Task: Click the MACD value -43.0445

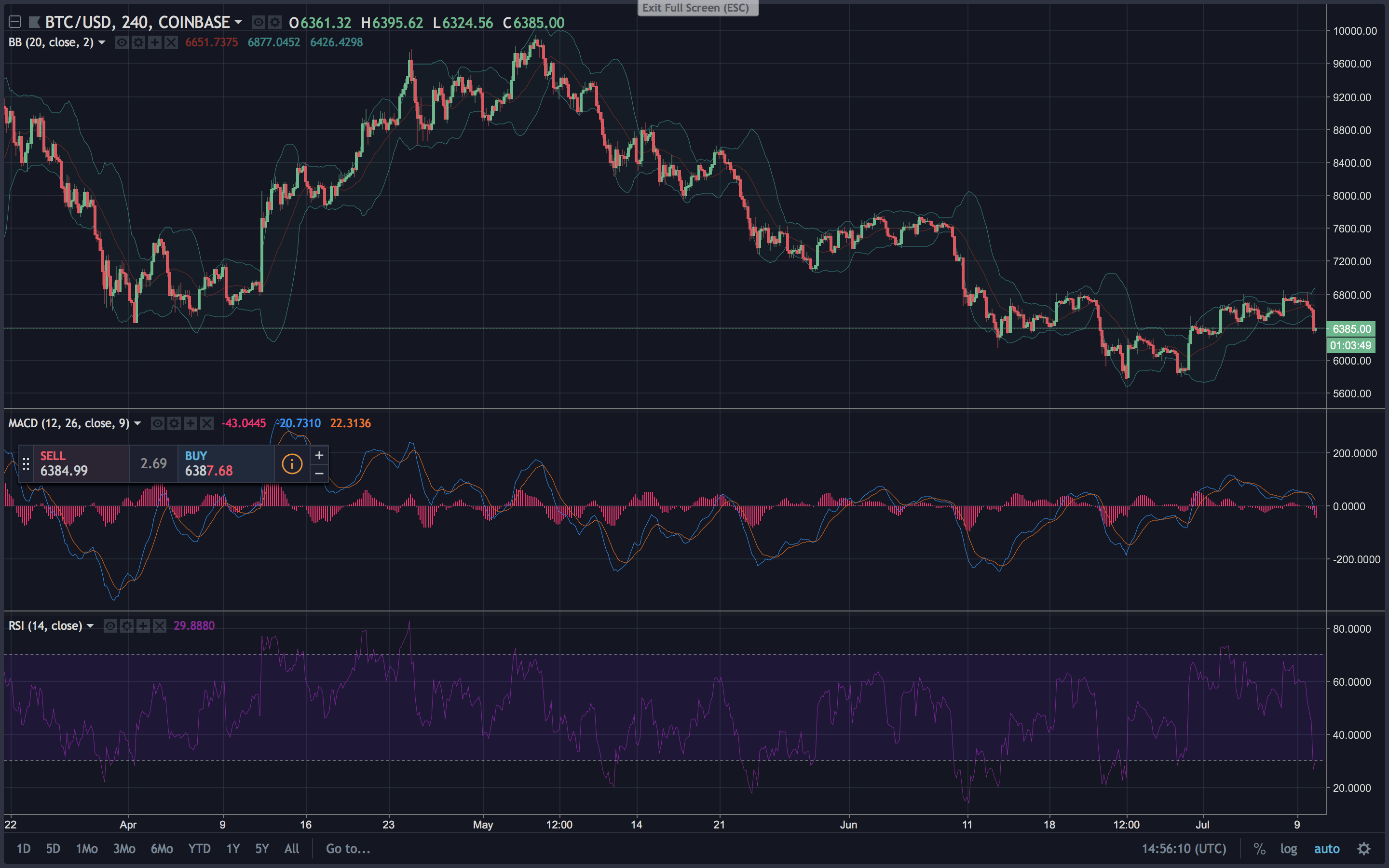Action: (244, 424)
